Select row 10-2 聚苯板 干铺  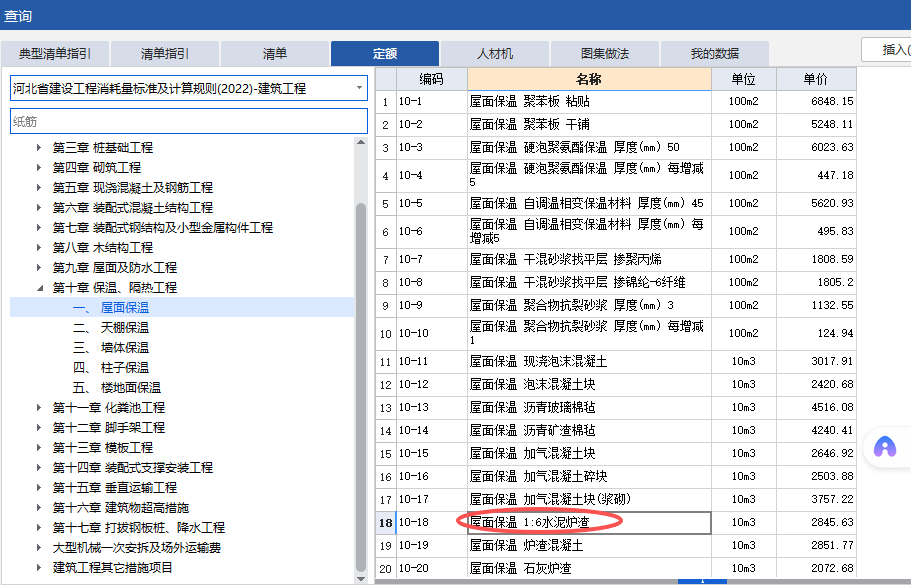tap(616, 124)
